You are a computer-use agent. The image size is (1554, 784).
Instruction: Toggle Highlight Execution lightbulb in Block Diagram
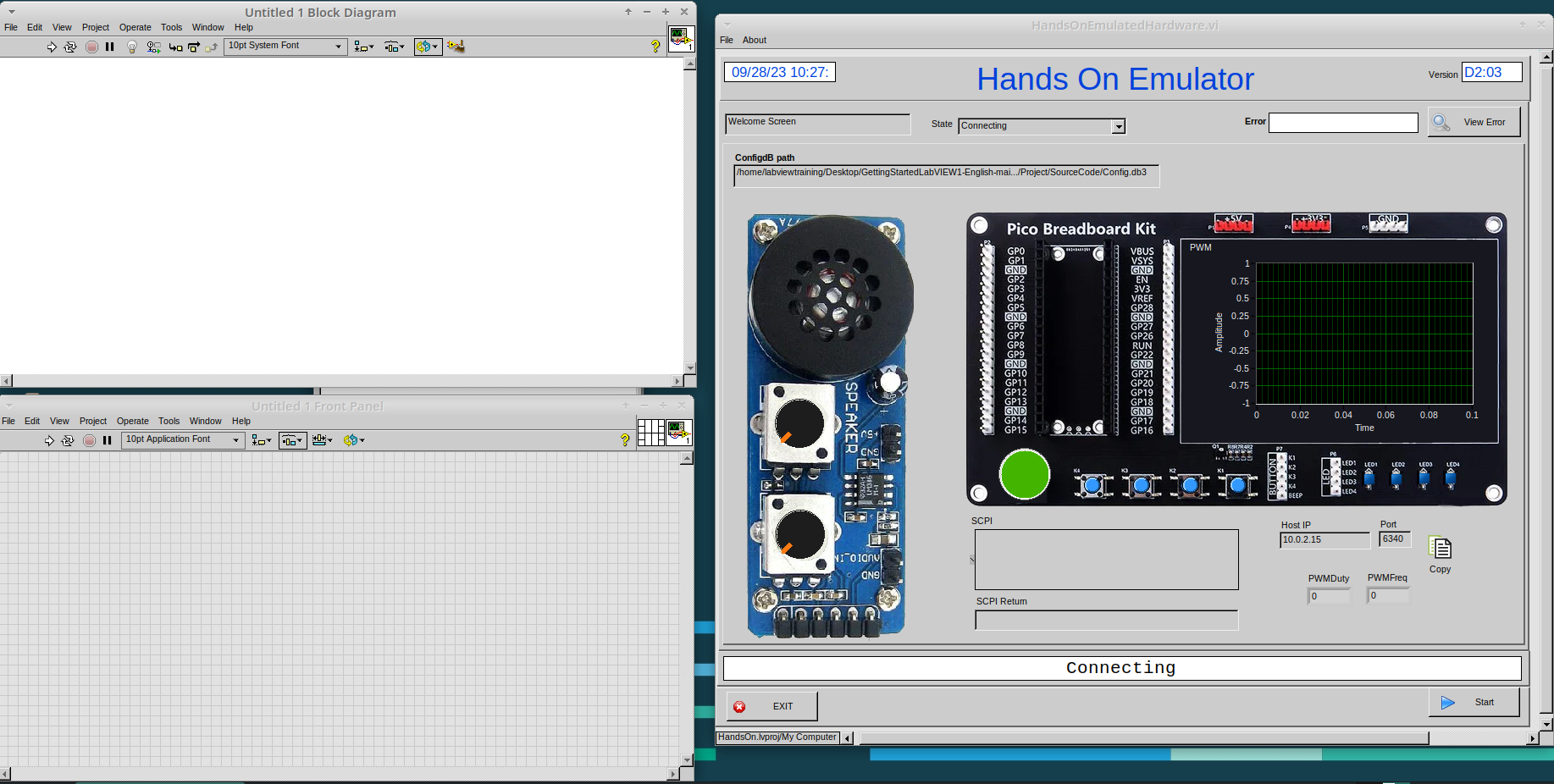click(x=132, y=47)
